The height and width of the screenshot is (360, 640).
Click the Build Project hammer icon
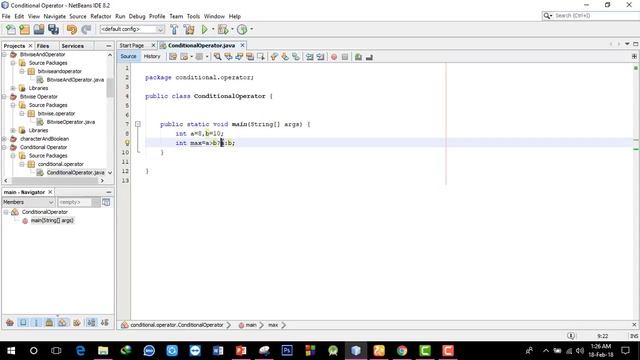[x=174, y=29]
